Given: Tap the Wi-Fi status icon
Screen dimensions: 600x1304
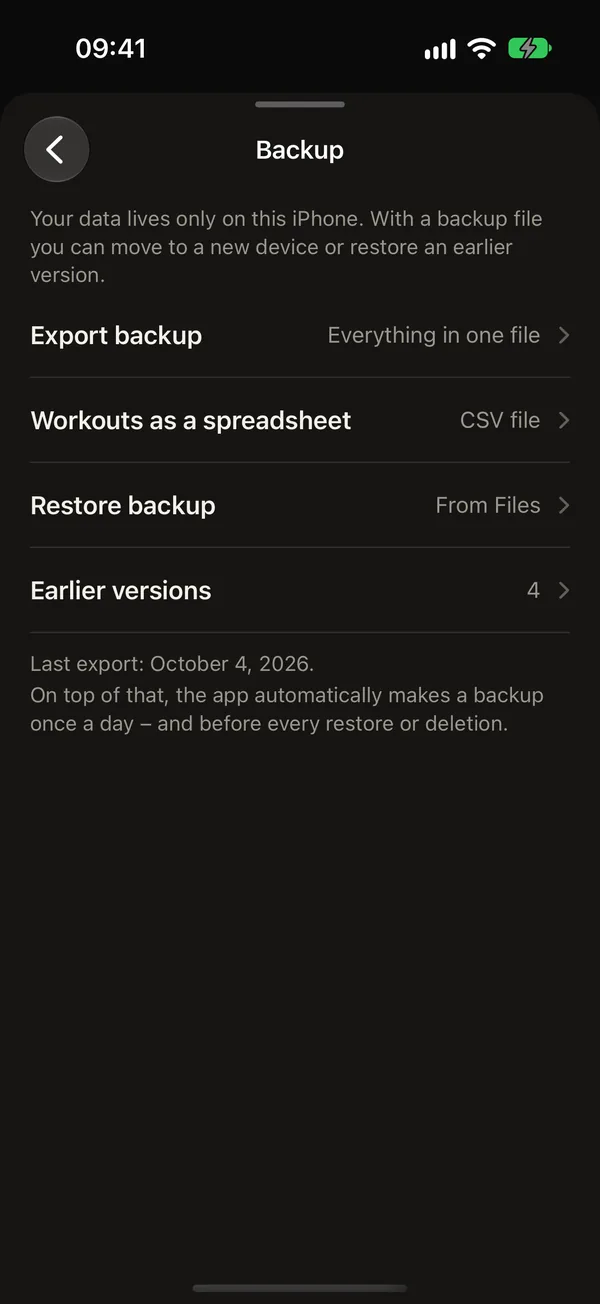Looking at the screenshot, I should click(x=482, y=48).
